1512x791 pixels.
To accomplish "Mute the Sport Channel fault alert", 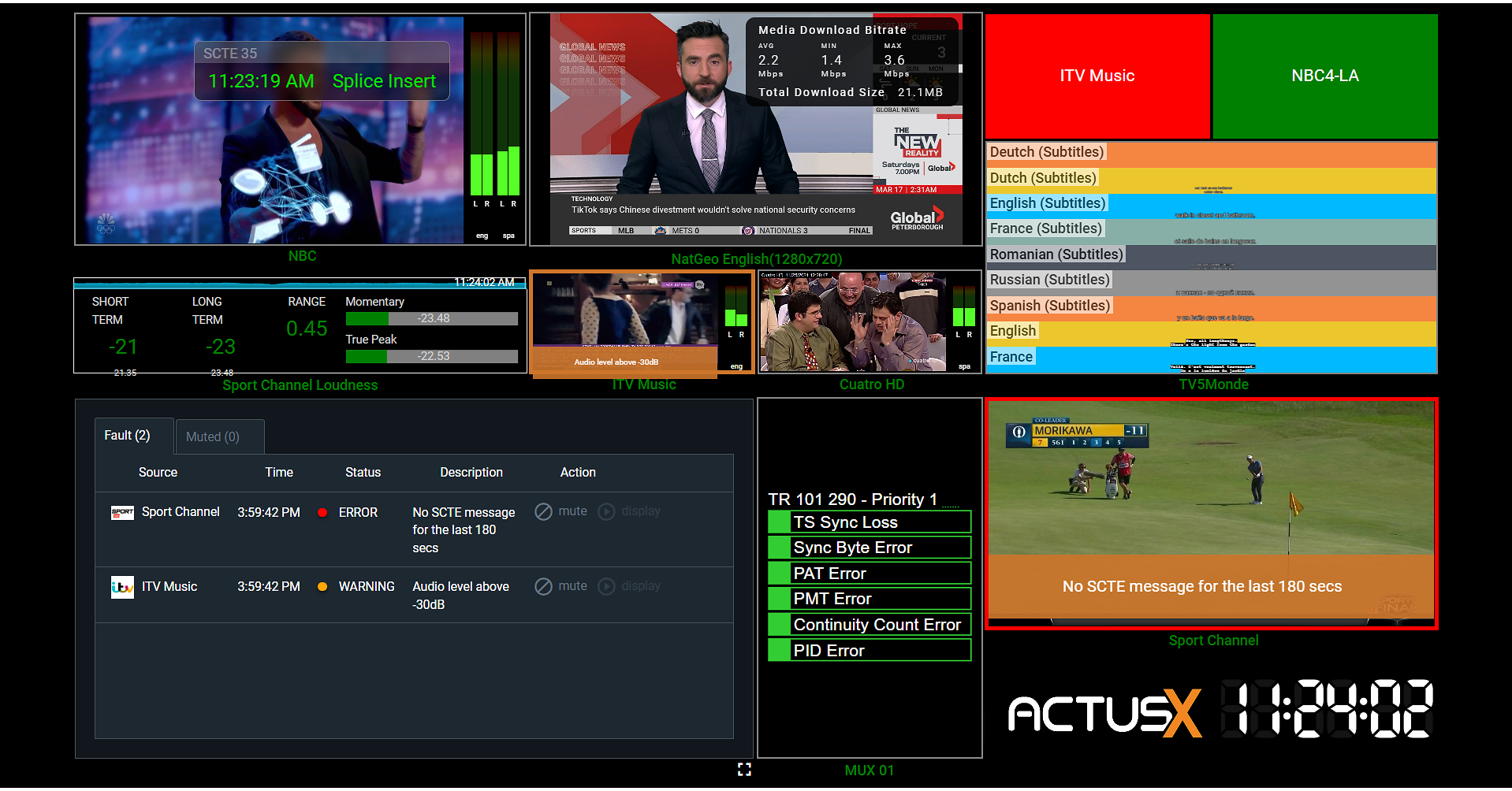I will [x=560, y=511].
